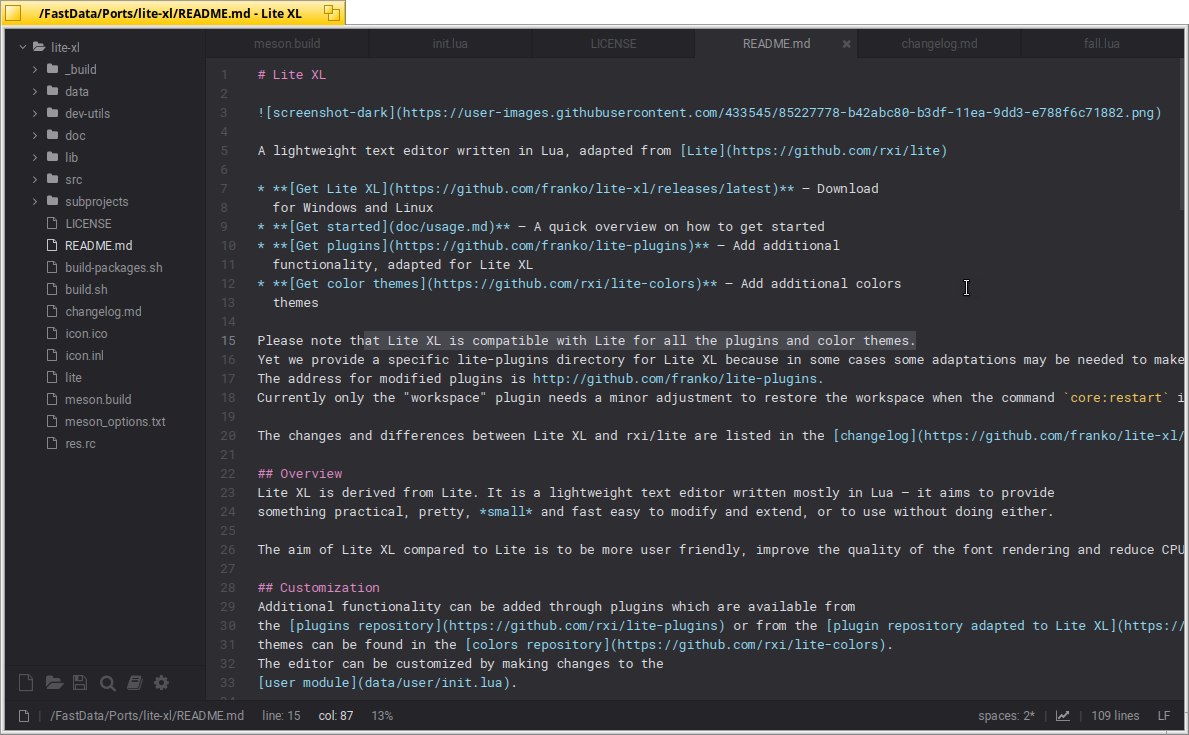This screenshot has height=735, width=1189.
Task: Click the folder icon next to _build
Action: click(x=52, y=69)
